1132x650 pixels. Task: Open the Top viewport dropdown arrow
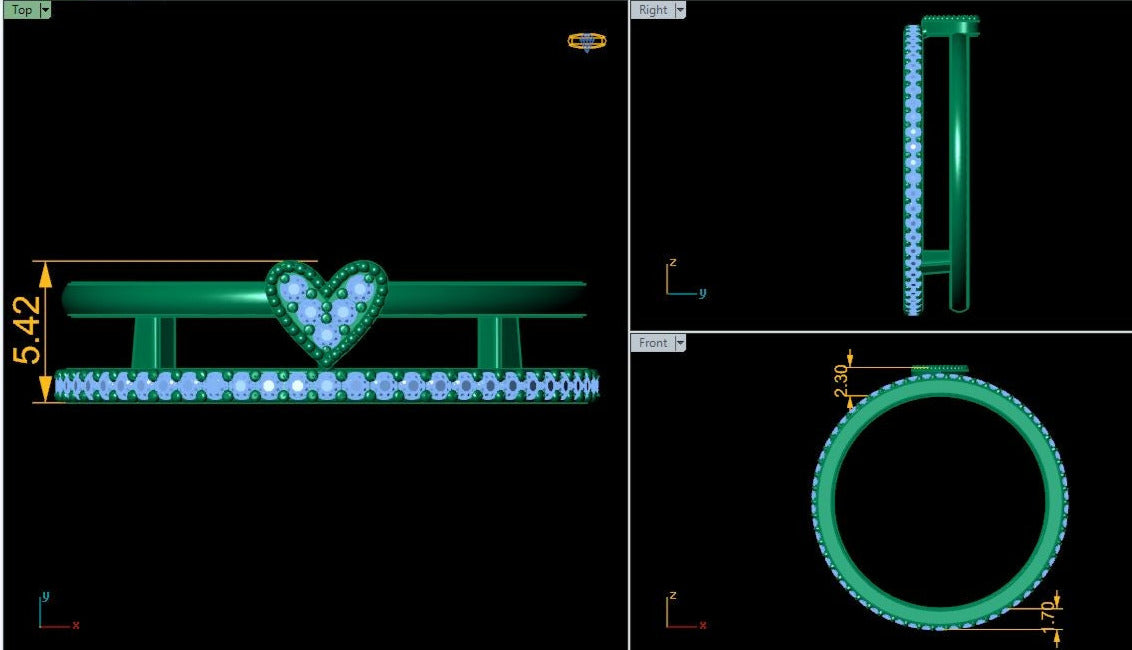(45, 10)
